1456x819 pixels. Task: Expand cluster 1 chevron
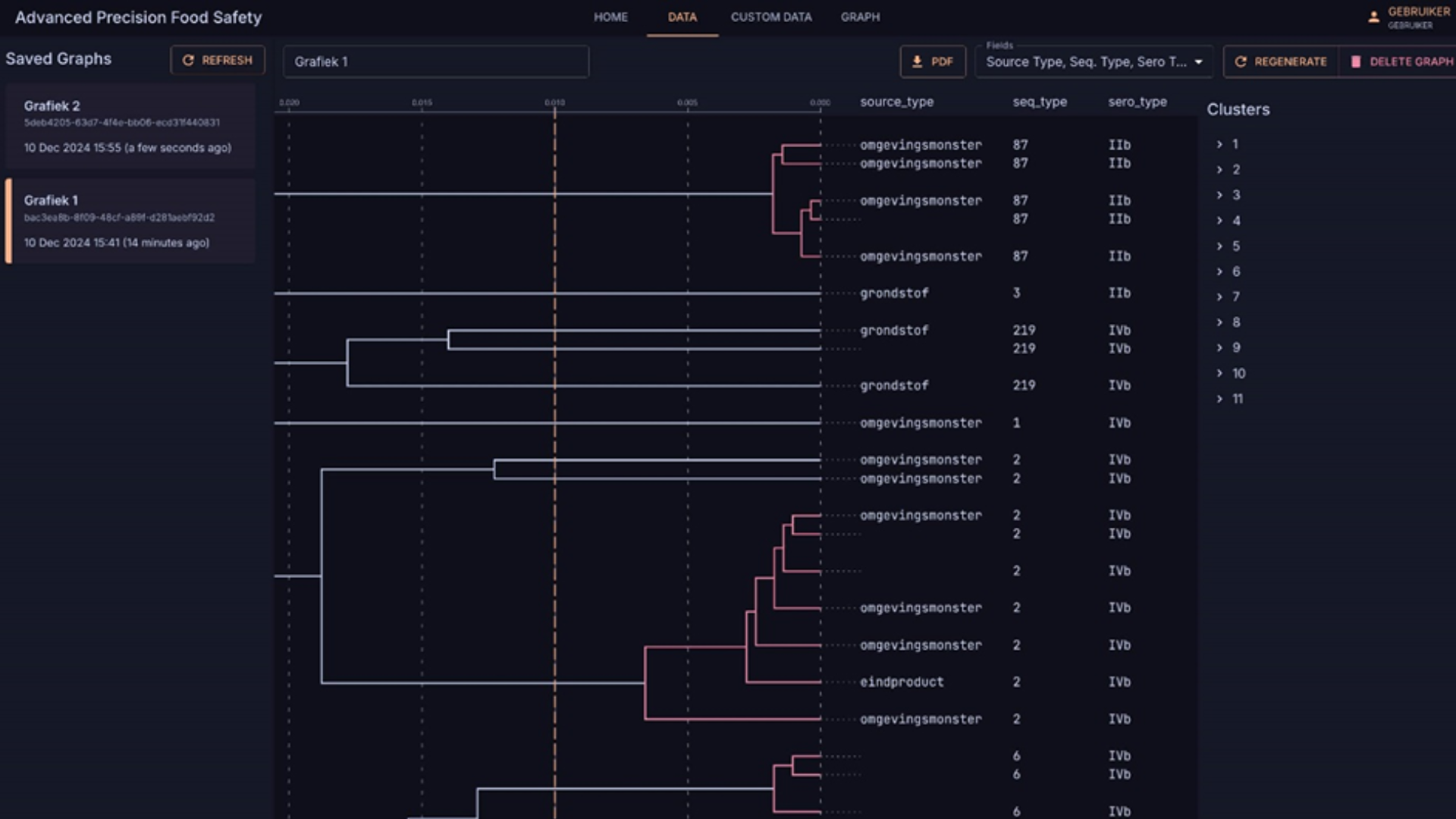[1219, 144]
